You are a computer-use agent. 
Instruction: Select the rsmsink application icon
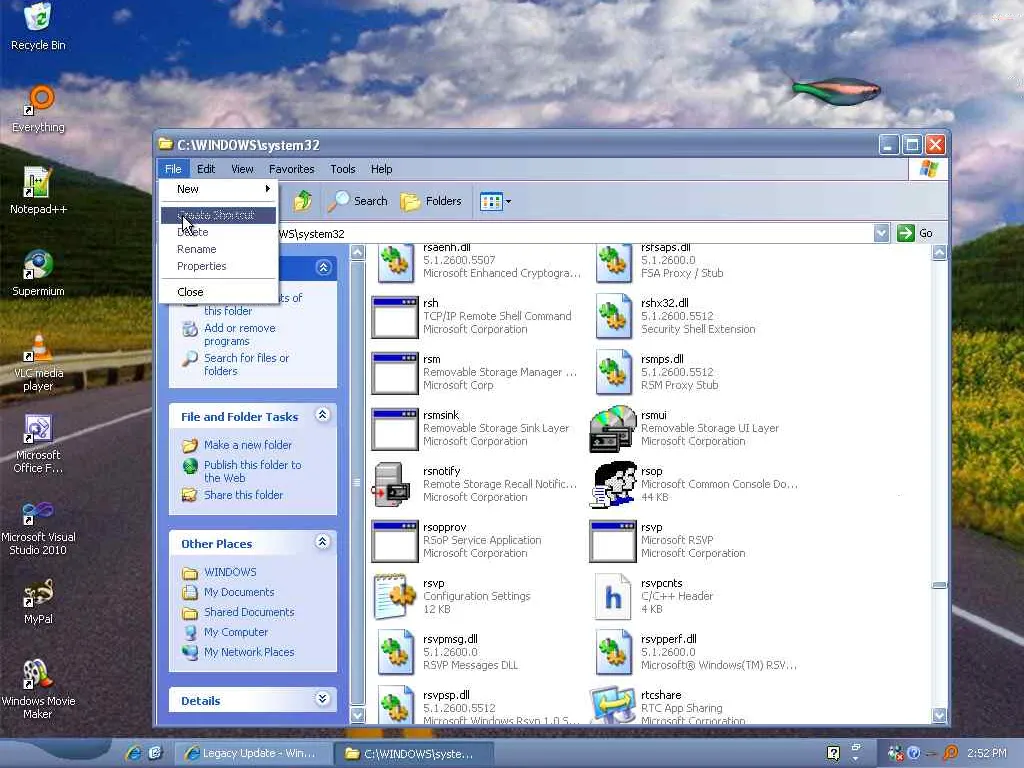(394, 430)
